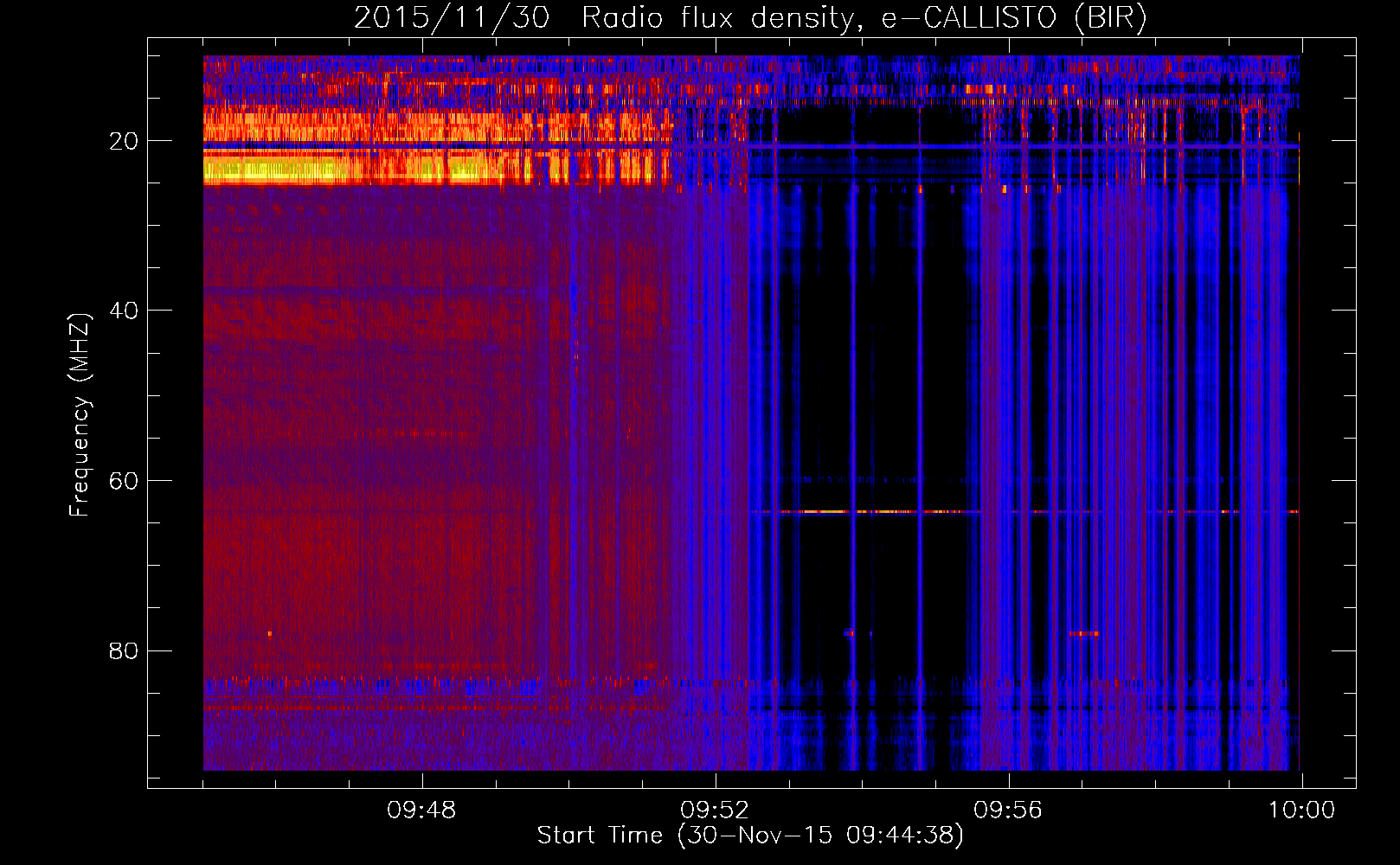The width and height of the screenshot is (1400, 865).
Task: Click the '10:00' time tick label
Action: pyautogui.click(x=1302, y=811)
